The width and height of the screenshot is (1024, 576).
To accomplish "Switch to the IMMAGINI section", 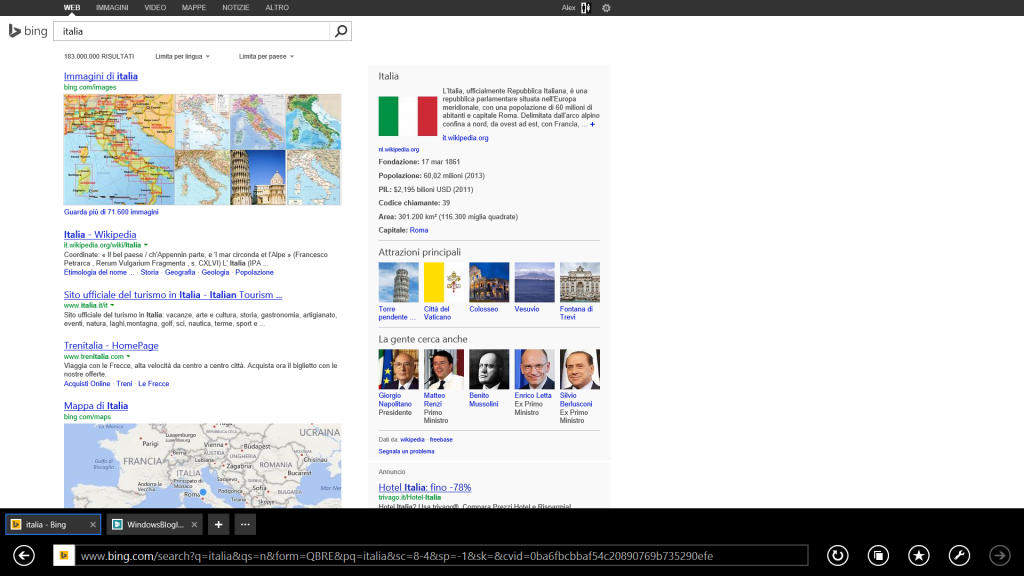I will pyautogui.click(x=112, y=7).
